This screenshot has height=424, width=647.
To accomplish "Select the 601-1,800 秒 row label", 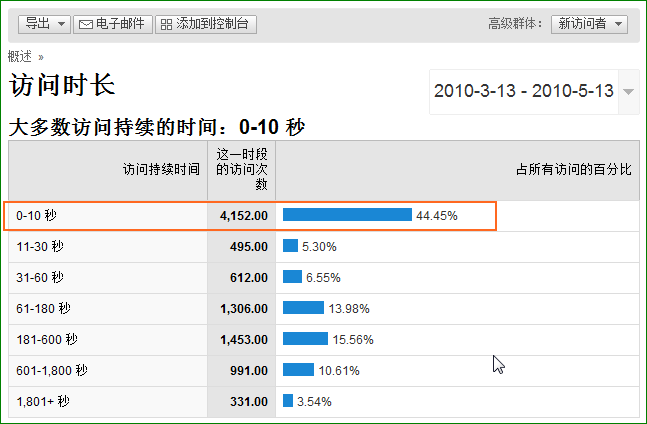I will tap(51, 370).
